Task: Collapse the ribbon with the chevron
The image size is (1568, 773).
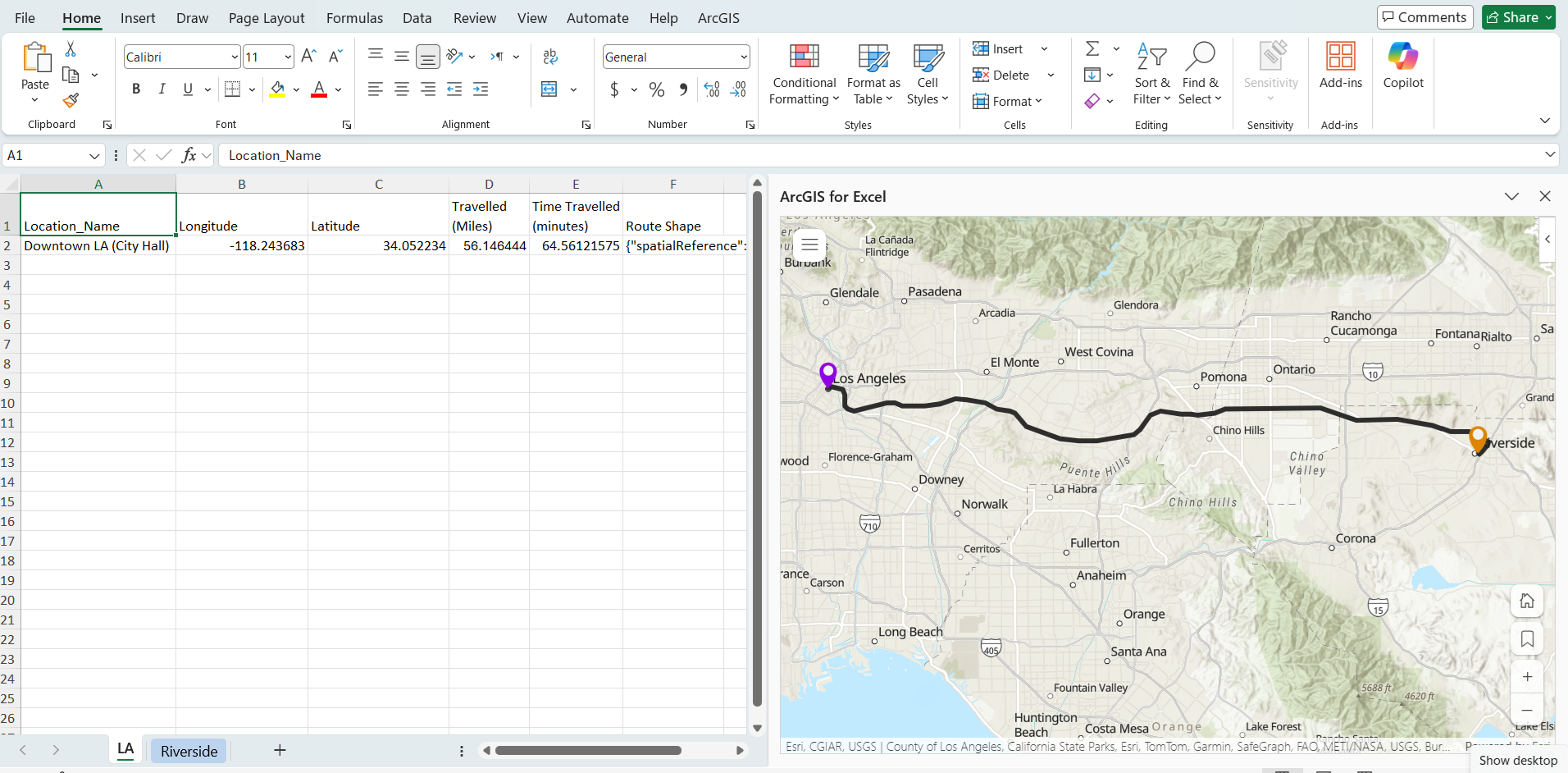Action: pos(1545,121)
